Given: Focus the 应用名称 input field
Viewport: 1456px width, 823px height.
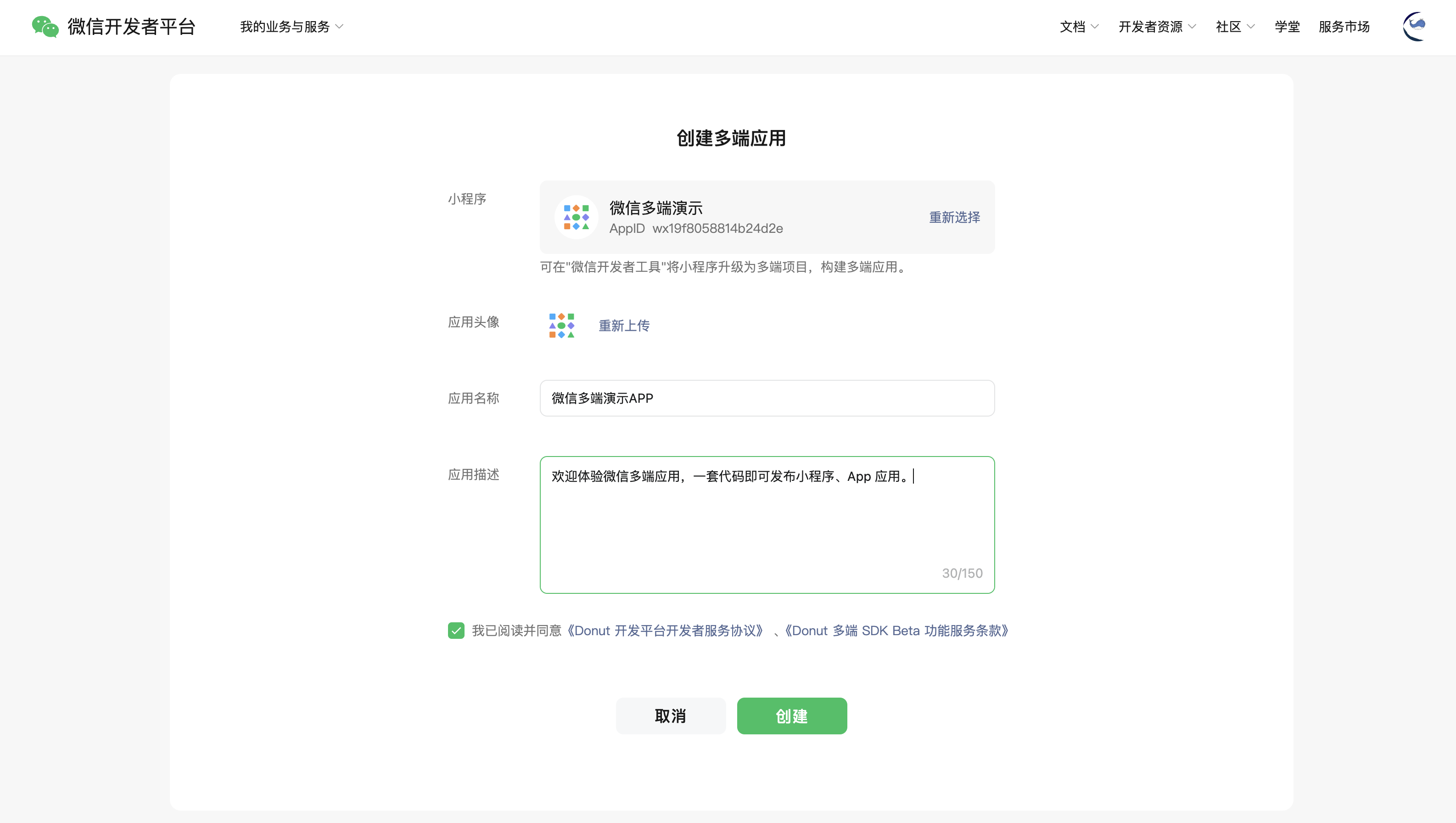Looking at the screenshot, I should [x=767, y=398].
